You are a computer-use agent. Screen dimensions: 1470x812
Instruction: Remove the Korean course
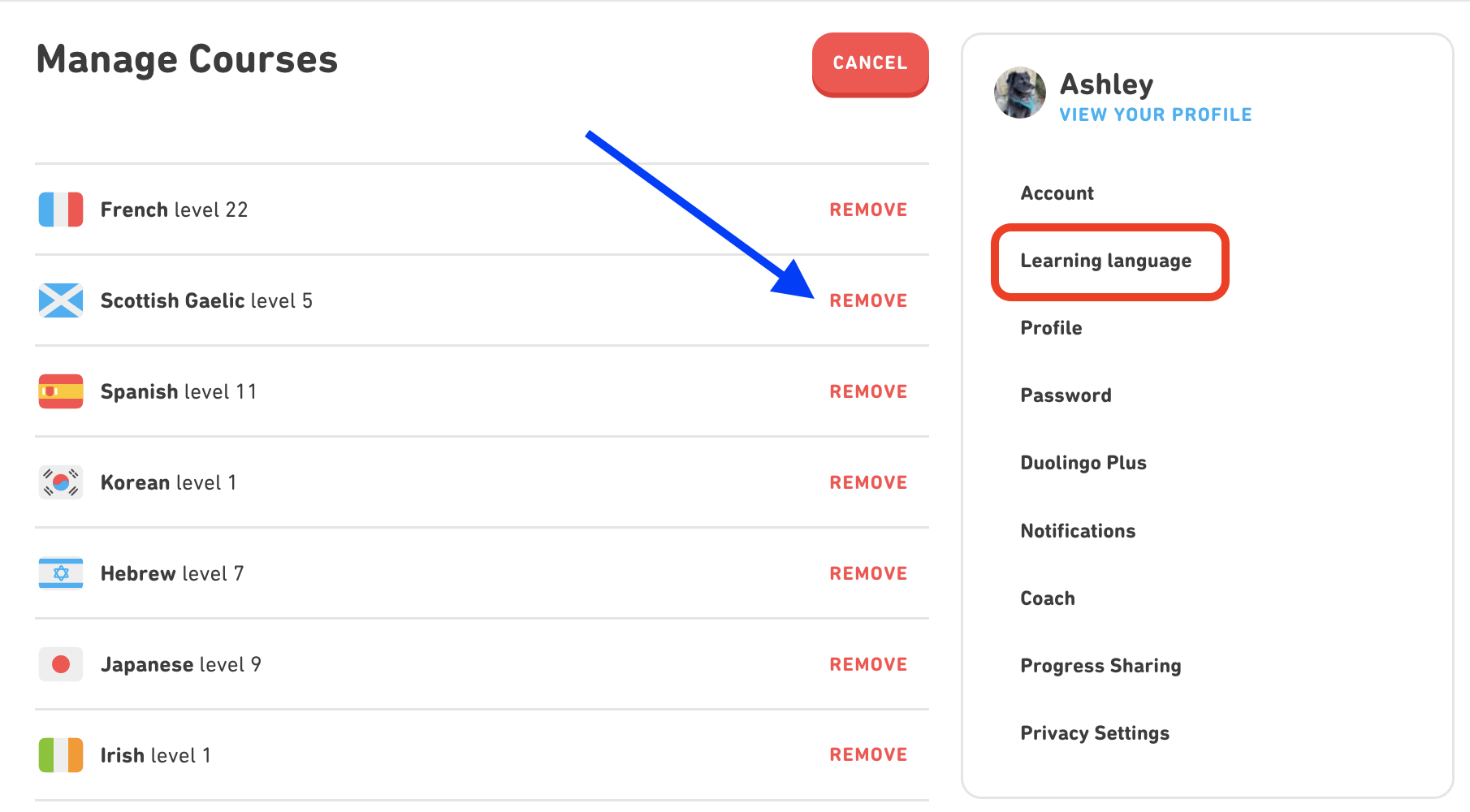tap(867, 482)
